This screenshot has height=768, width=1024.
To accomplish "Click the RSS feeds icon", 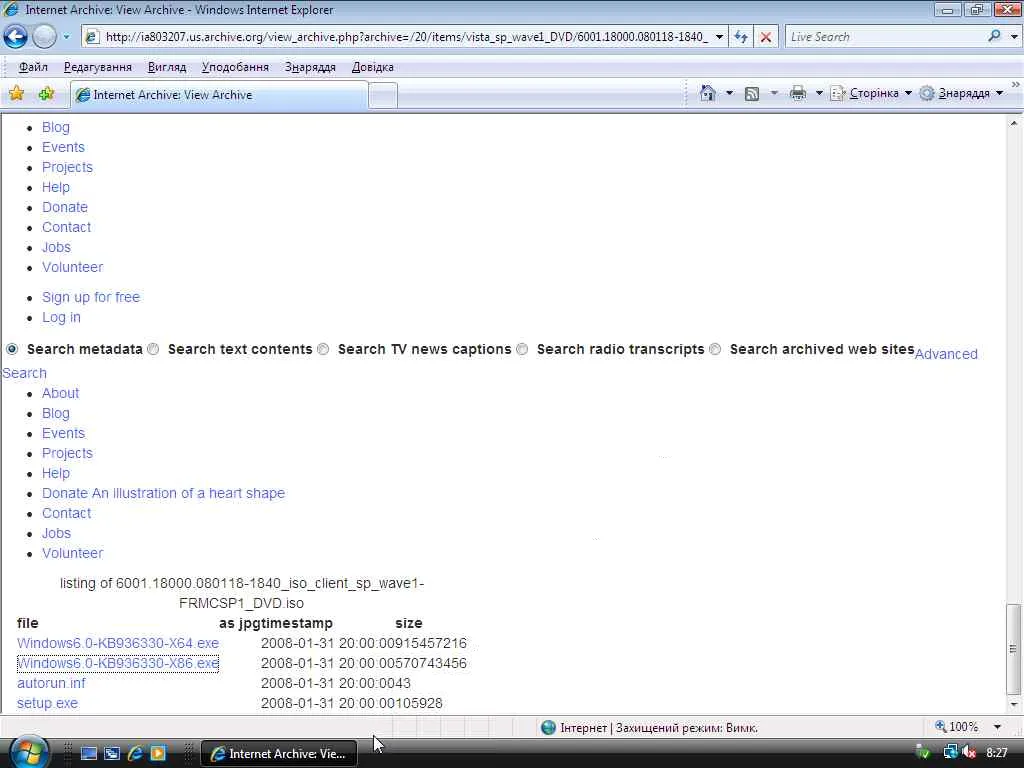I will tap(752, 94).
